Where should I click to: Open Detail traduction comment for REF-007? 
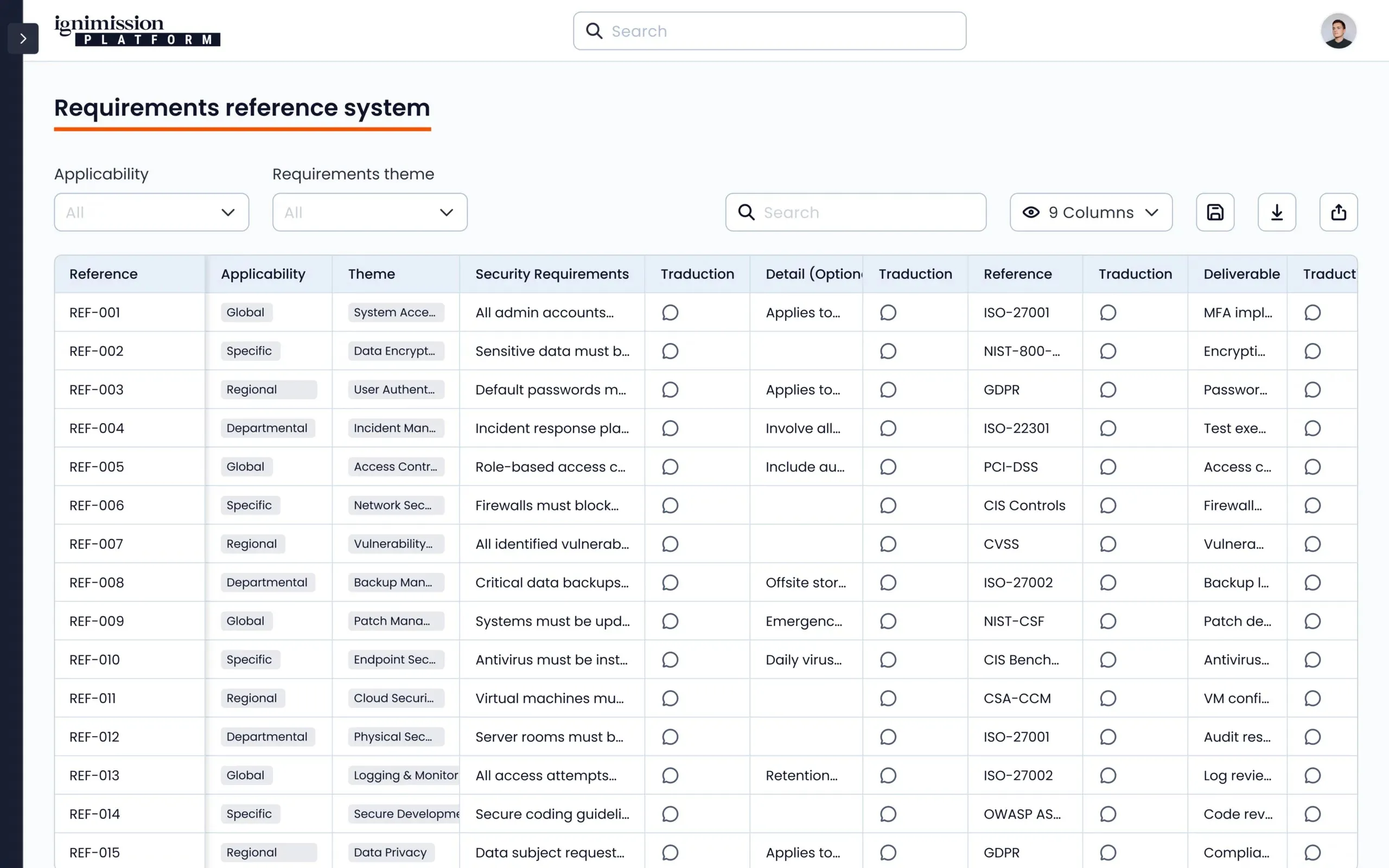point(888,544)
